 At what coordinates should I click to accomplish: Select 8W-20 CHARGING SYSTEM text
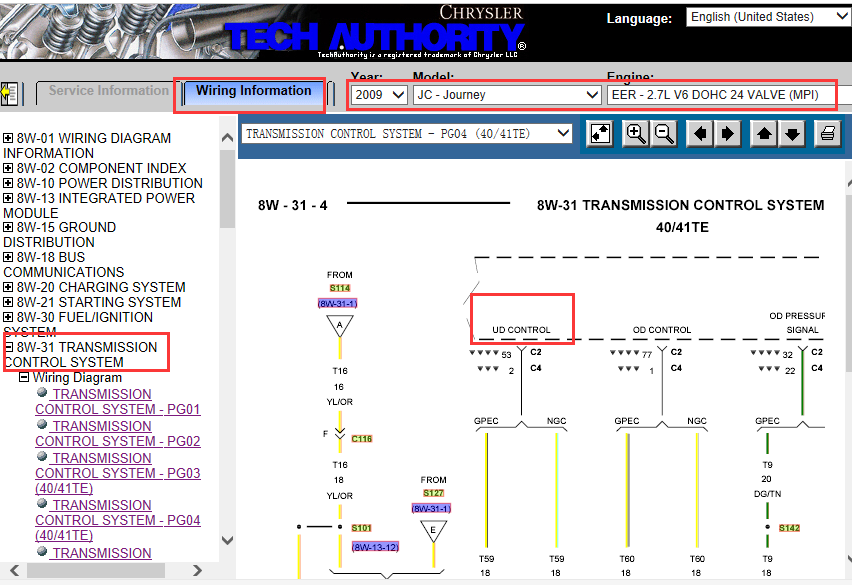tap(101, 287)
